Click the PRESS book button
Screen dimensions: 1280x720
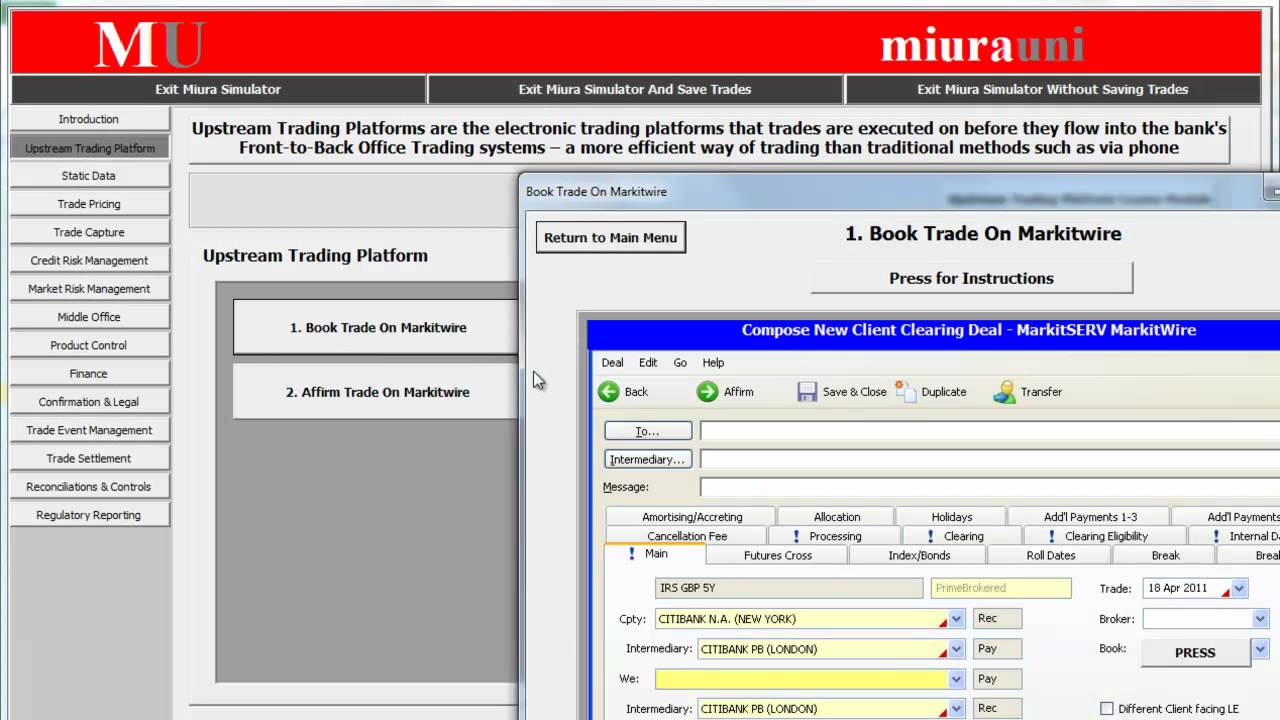(x=1195, y=652)
